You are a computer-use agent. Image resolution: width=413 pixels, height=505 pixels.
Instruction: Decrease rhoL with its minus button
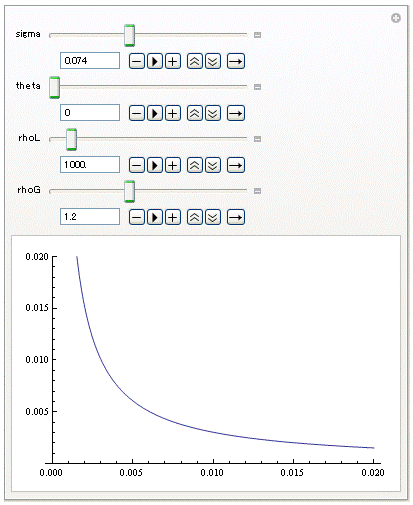pyautogui.click(x=137, y=165)
